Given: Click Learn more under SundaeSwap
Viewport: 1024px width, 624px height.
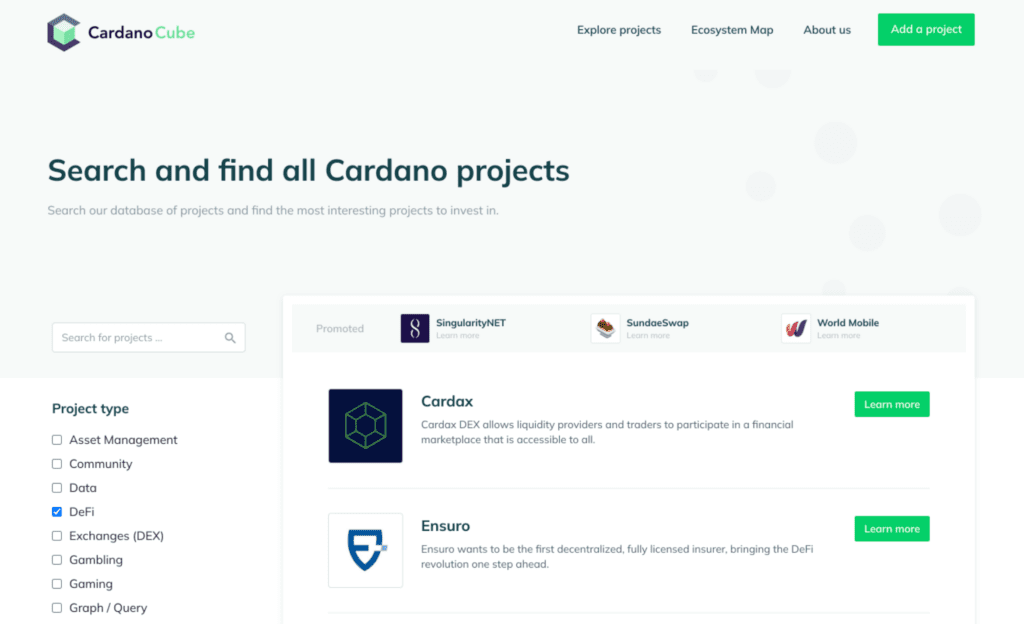Looking at the screenshot, I should [648, 335].
